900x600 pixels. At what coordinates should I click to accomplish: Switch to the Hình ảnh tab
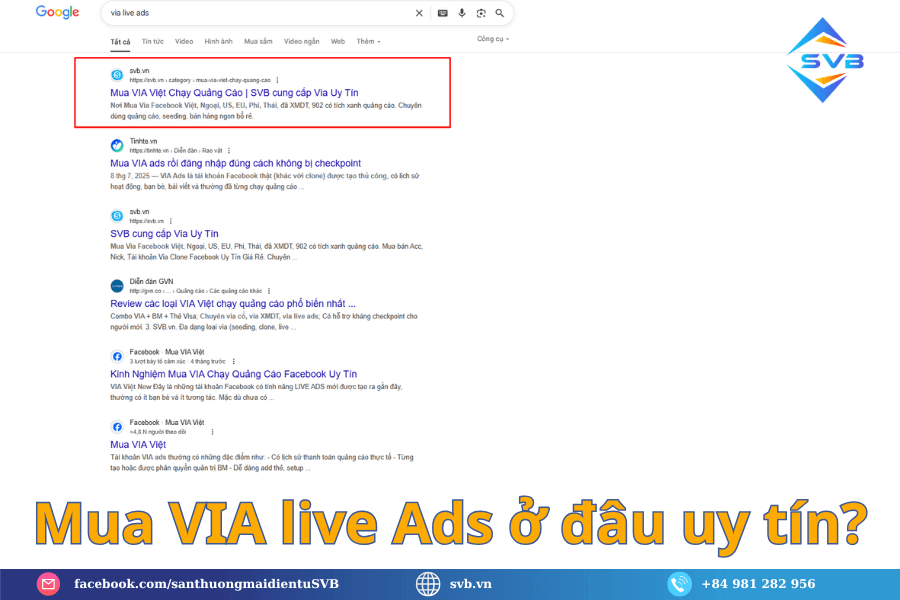point(218,42)
